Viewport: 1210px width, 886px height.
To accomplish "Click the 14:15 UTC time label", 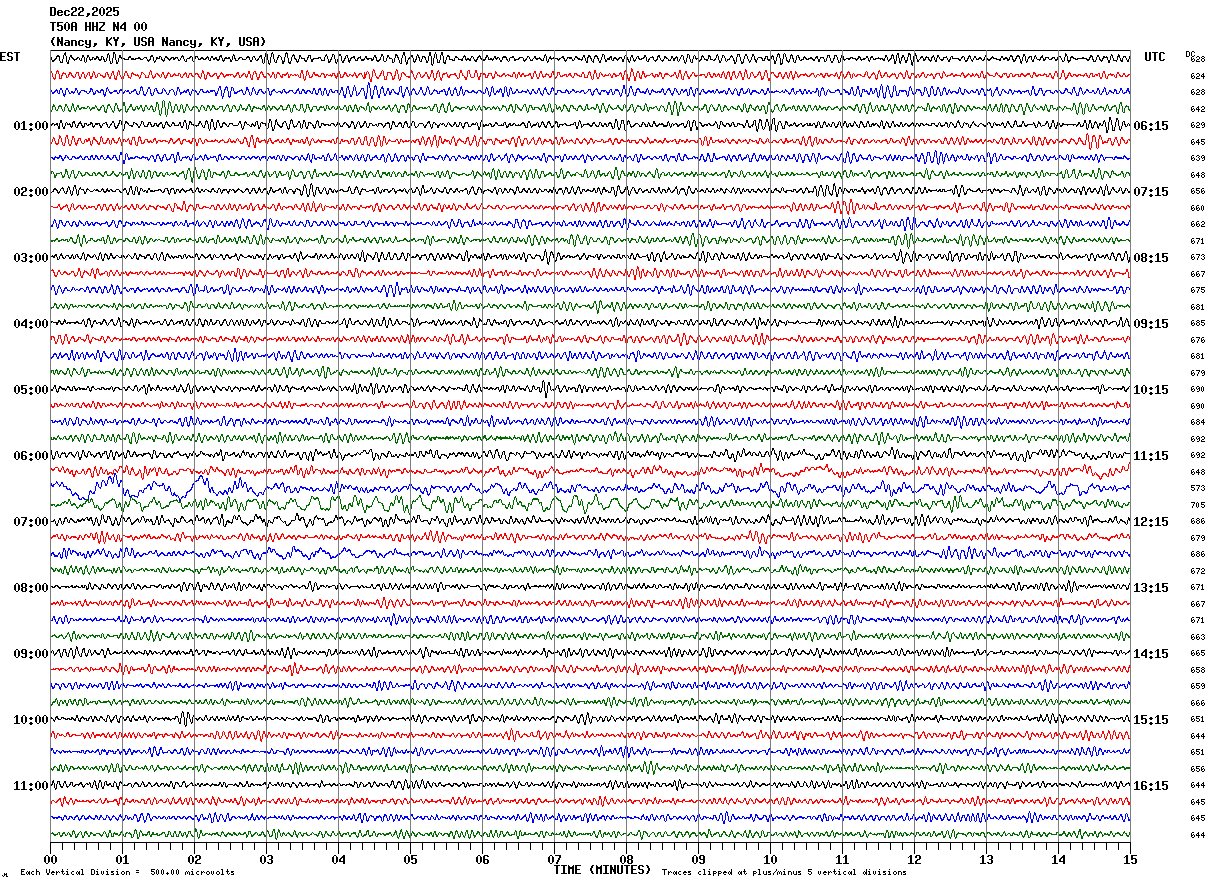I will [x=1151, y=654].
